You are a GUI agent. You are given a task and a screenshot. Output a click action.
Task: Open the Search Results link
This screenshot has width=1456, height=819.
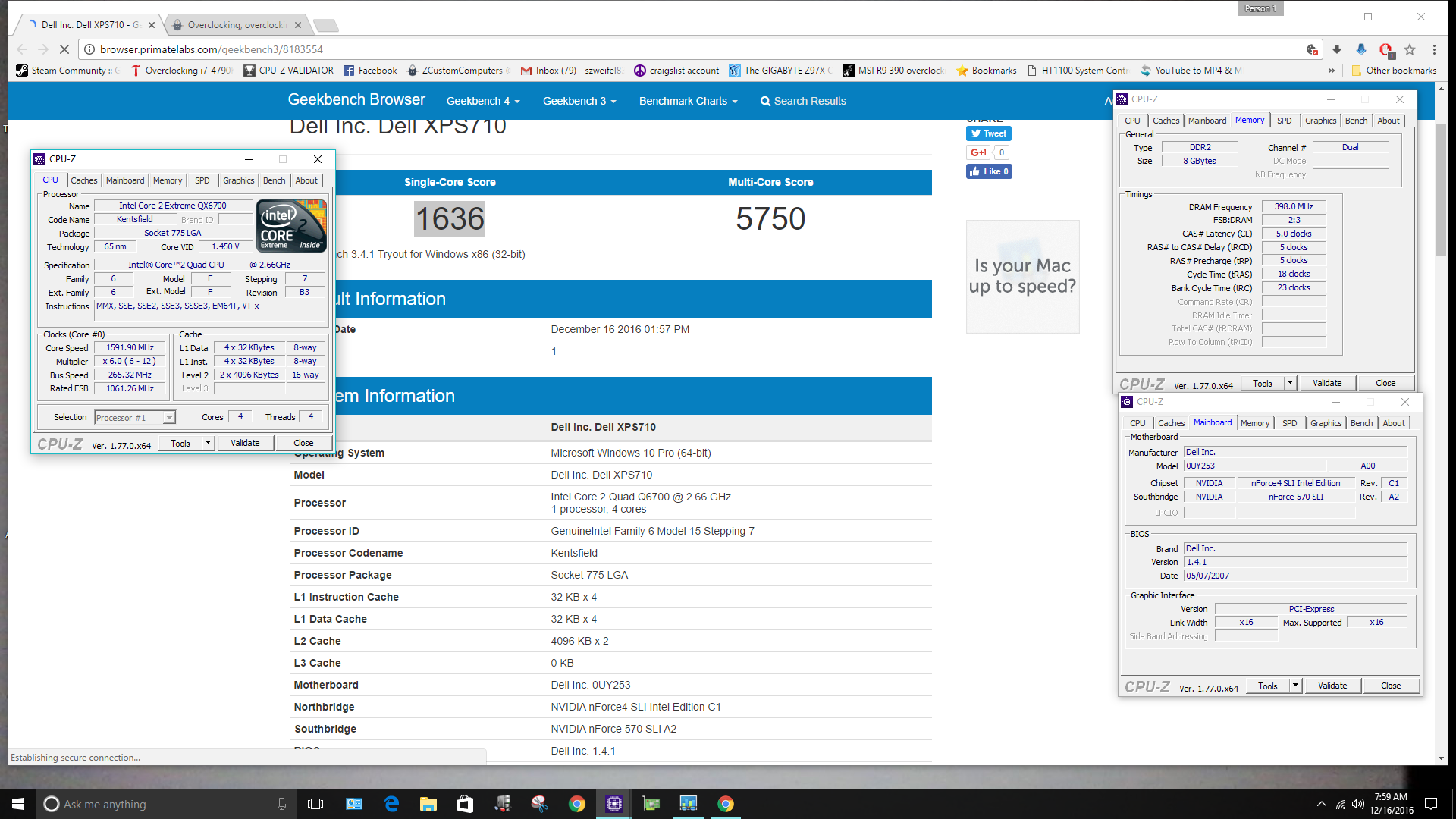(x=803, y=101)
